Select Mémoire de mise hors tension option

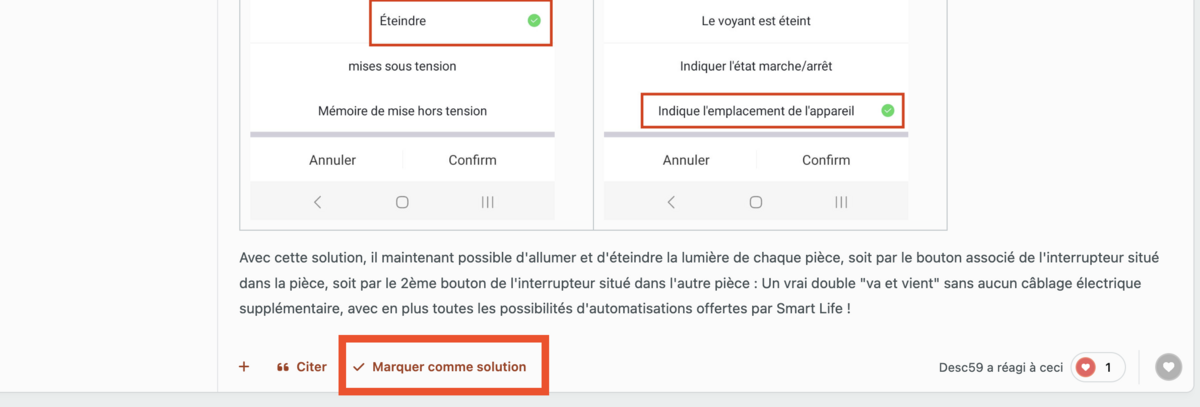pos(402,111)
